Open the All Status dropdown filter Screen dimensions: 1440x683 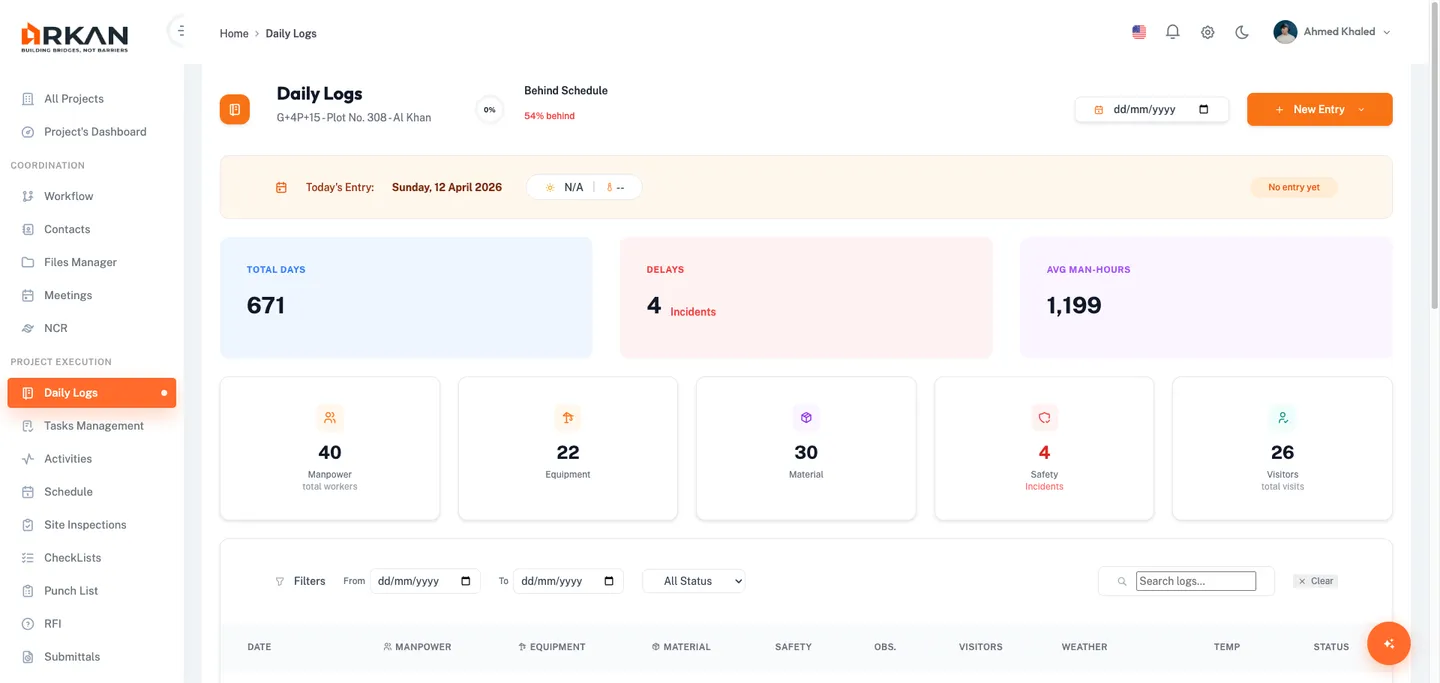click(x=694, y=581)
